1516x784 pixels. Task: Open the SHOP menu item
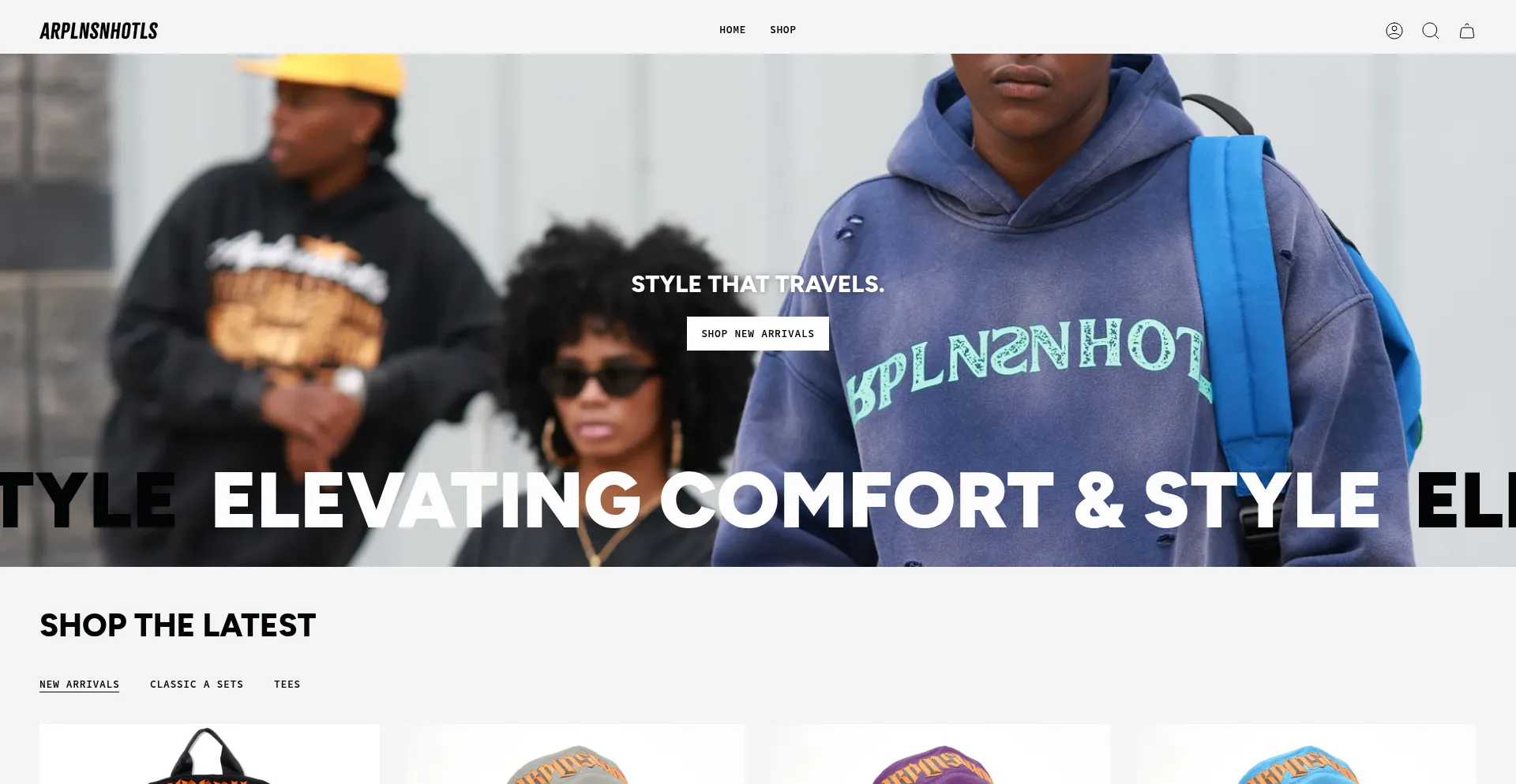(782, 30)
